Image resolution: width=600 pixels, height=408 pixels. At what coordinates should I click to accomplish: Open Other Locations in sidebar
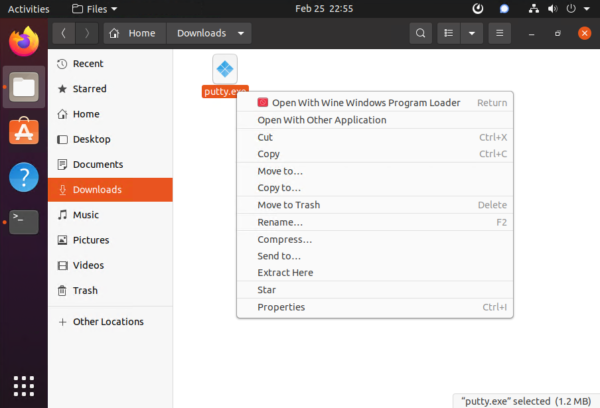coord(108,322)
